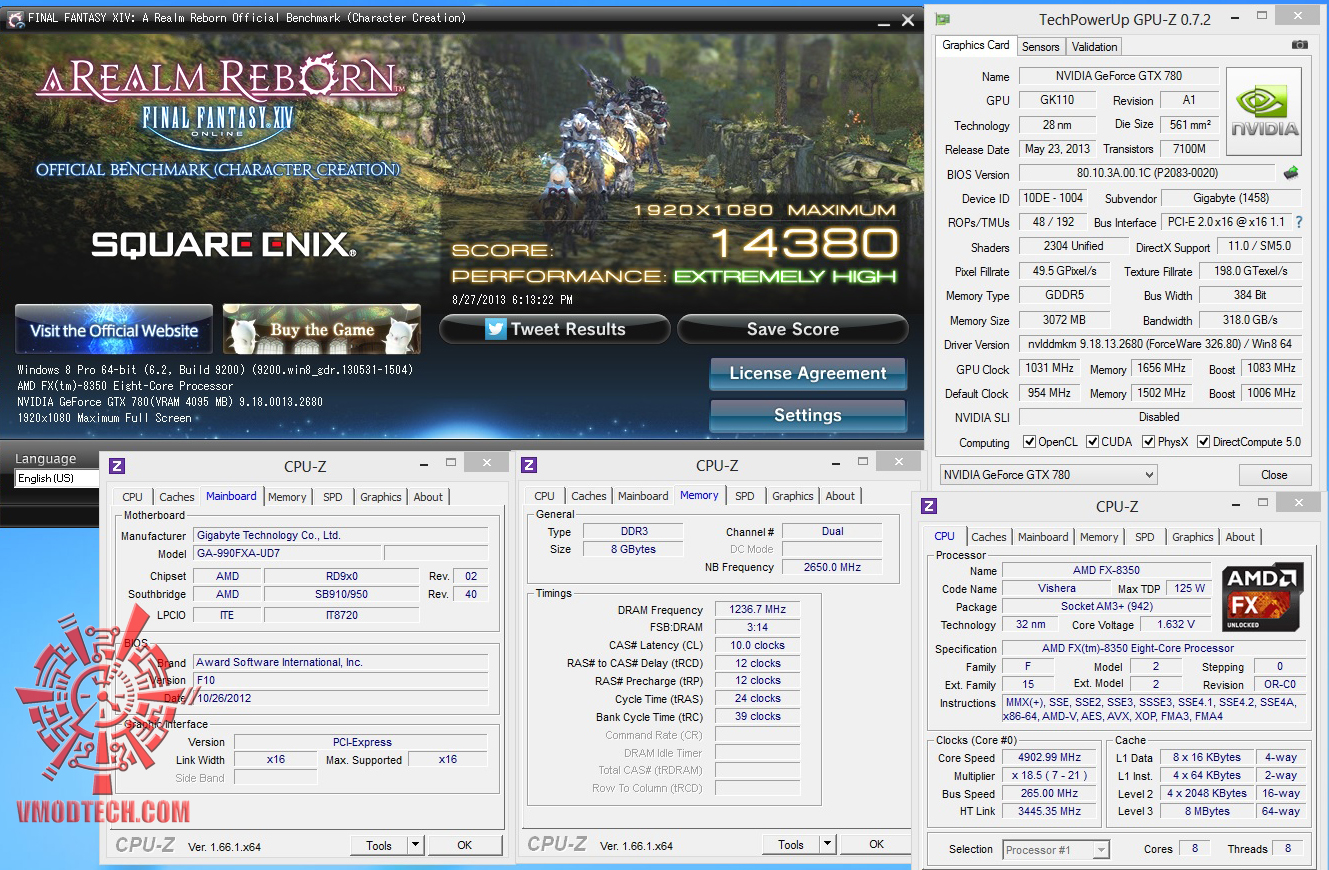Click Visit the Official Website button
The width and height of the screenshot is (1329, 870).
(x=114, y=330)
